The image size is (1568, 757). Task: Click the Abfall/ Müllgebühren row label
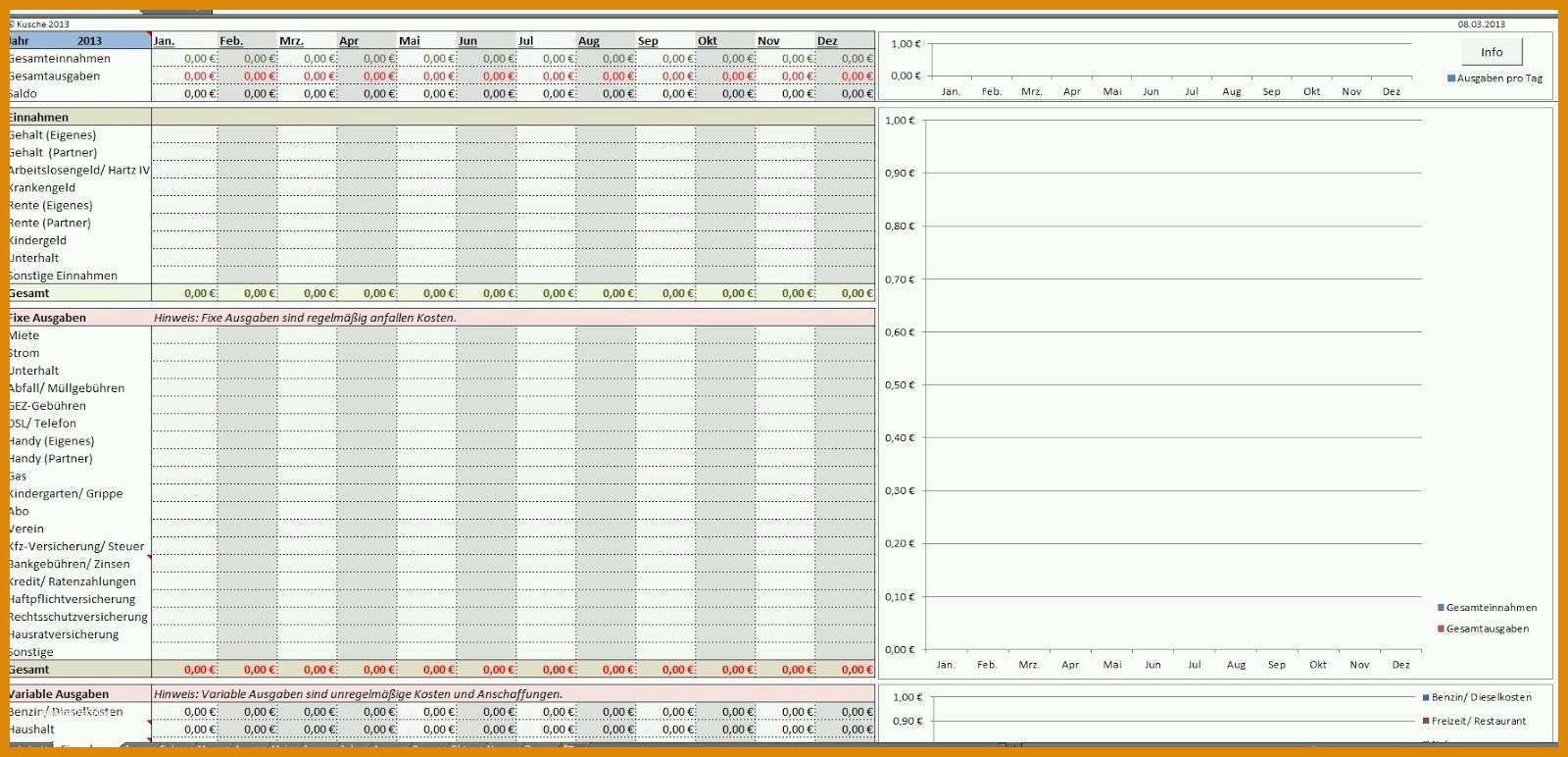click(x=67, y=388)
